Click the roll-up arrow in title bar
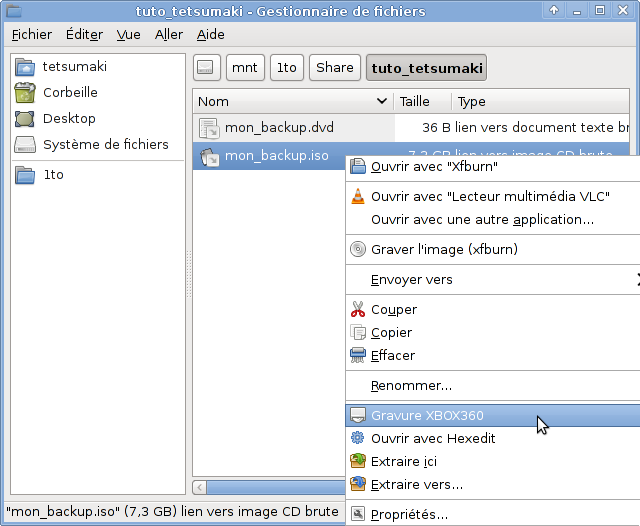Viewport: 640px width, 526px height. (554, 10)
